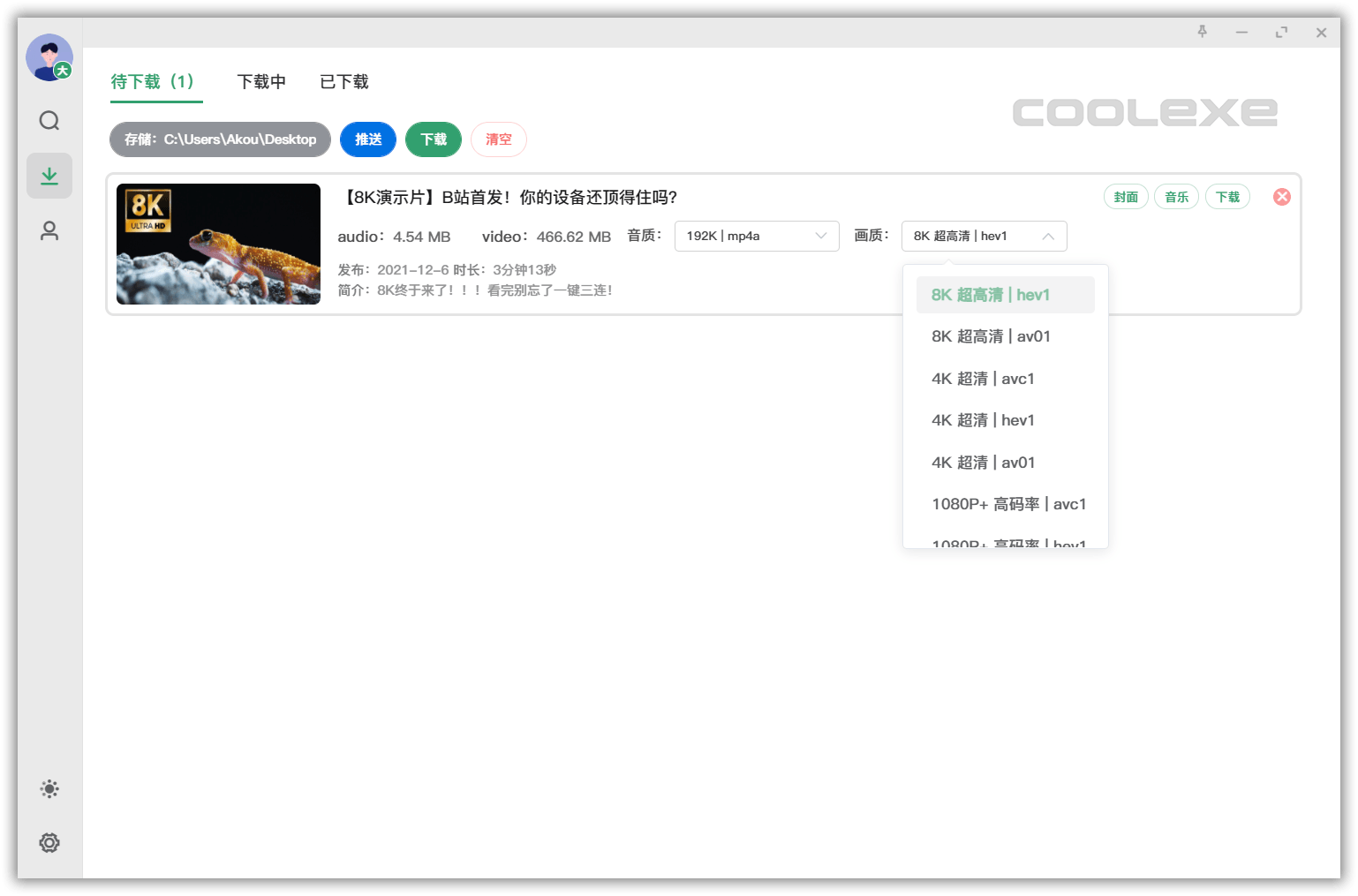Pin the window using the pin icon
1358x896 pixels.
coord(1202,32)
